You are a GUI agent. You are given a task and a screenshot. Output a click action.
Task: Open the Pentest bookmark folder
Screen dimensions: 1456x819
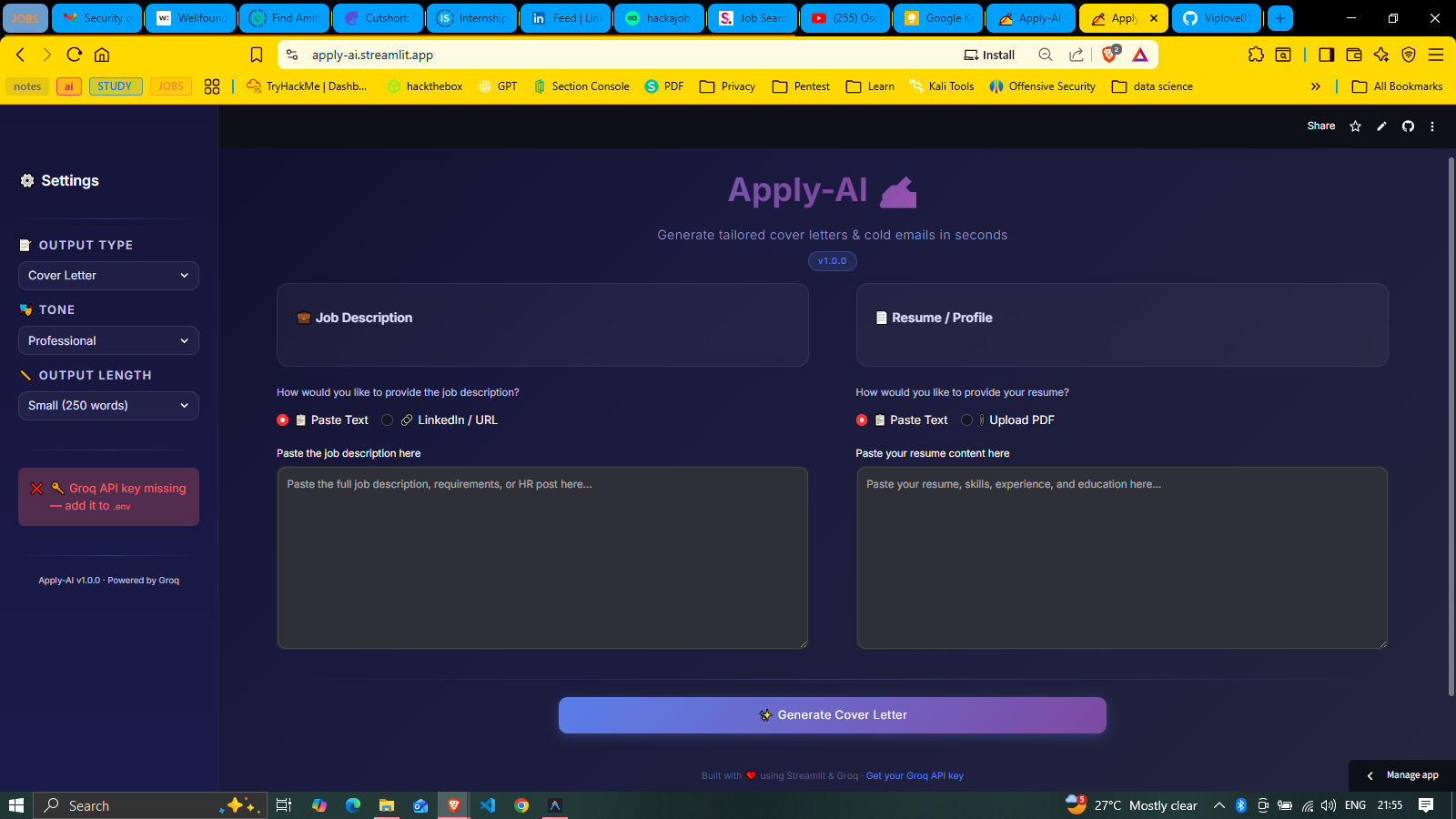pyautogui.click(x=801, y=86)
